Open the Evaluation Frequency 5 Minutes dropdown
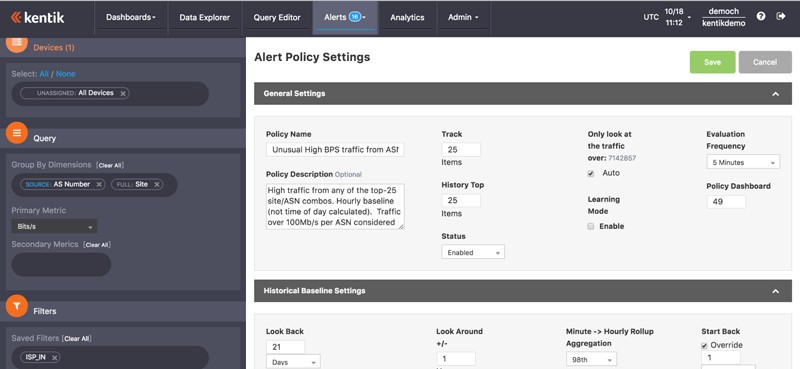This screenshot has width=800, height=369. tap(743, 162)
